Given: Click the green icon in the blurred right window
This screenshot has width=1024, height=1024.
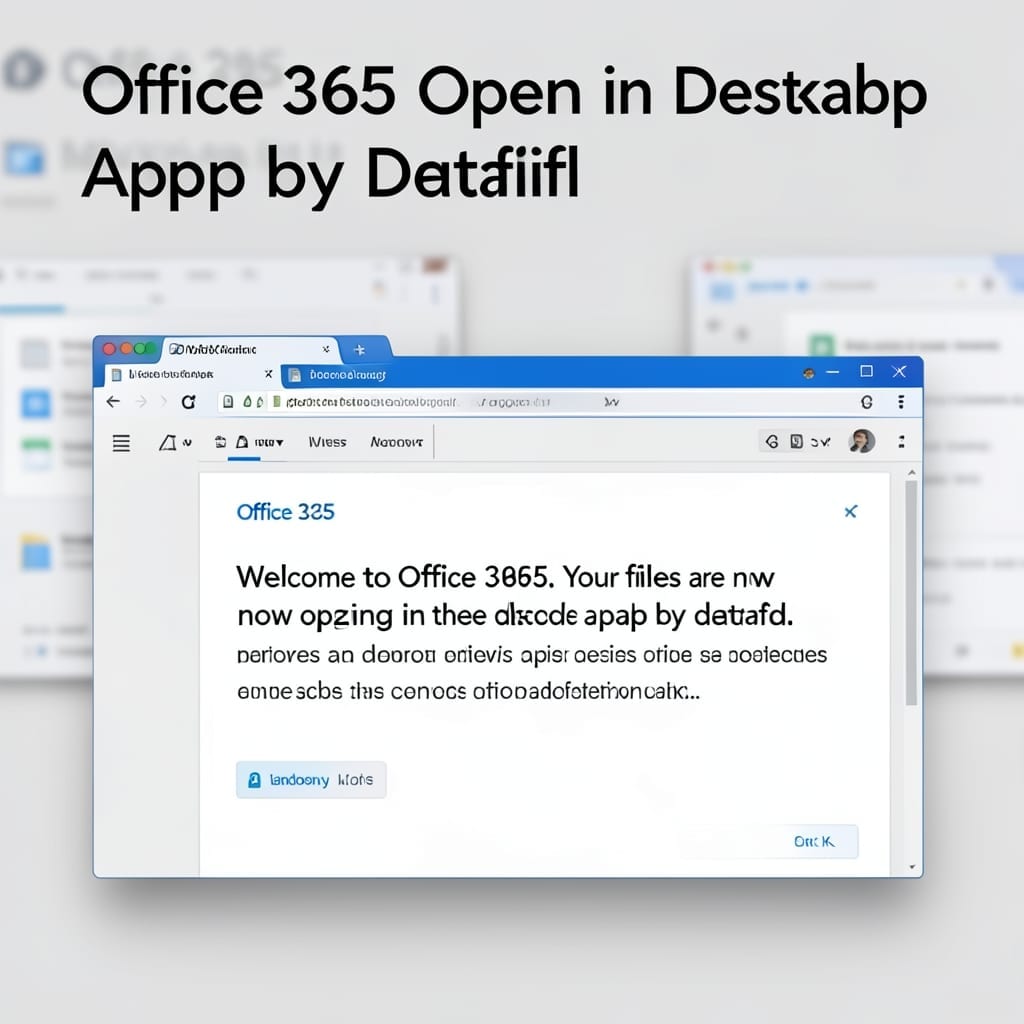Looking at the screenshot, I should click(x=821, y=345).
